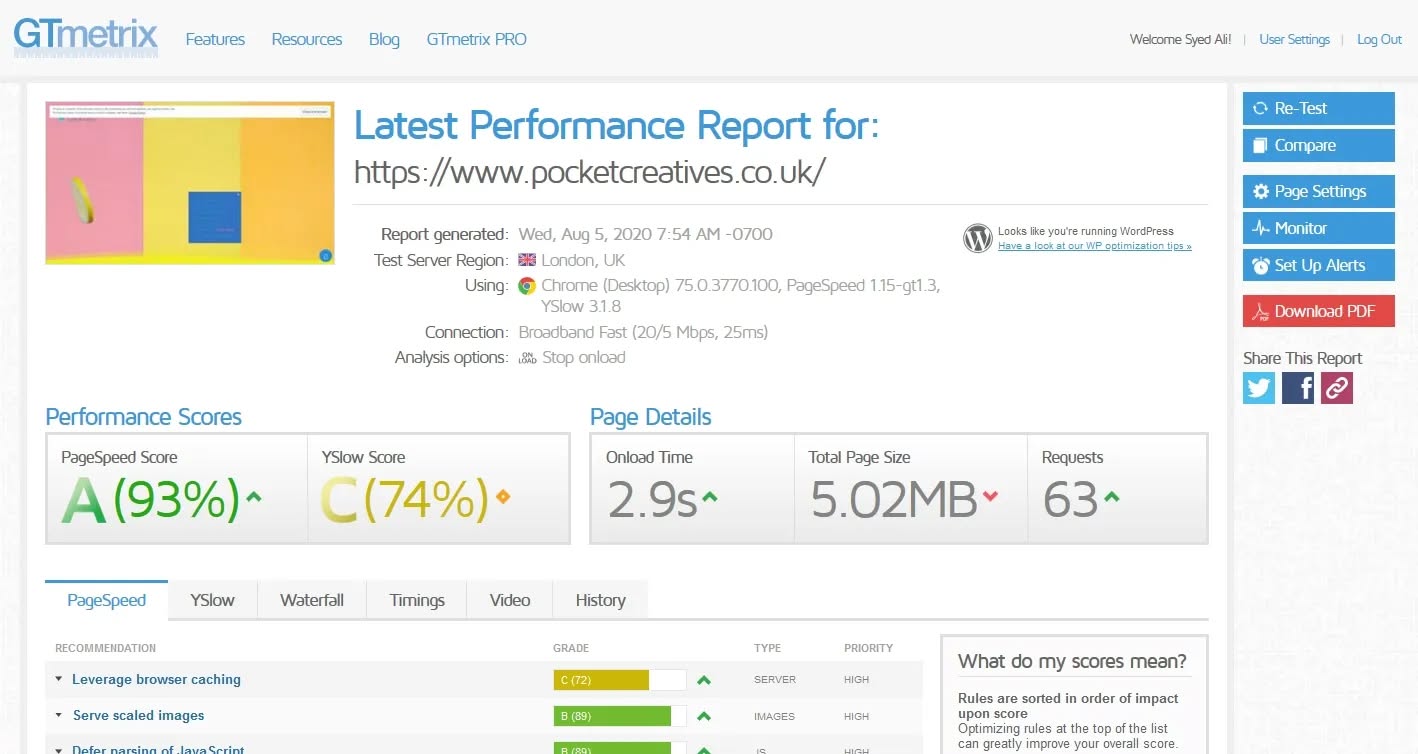The width and height of the screenshot is (1418, 754).
Task: Share report on Facebook
Action: pos(1298,388)
